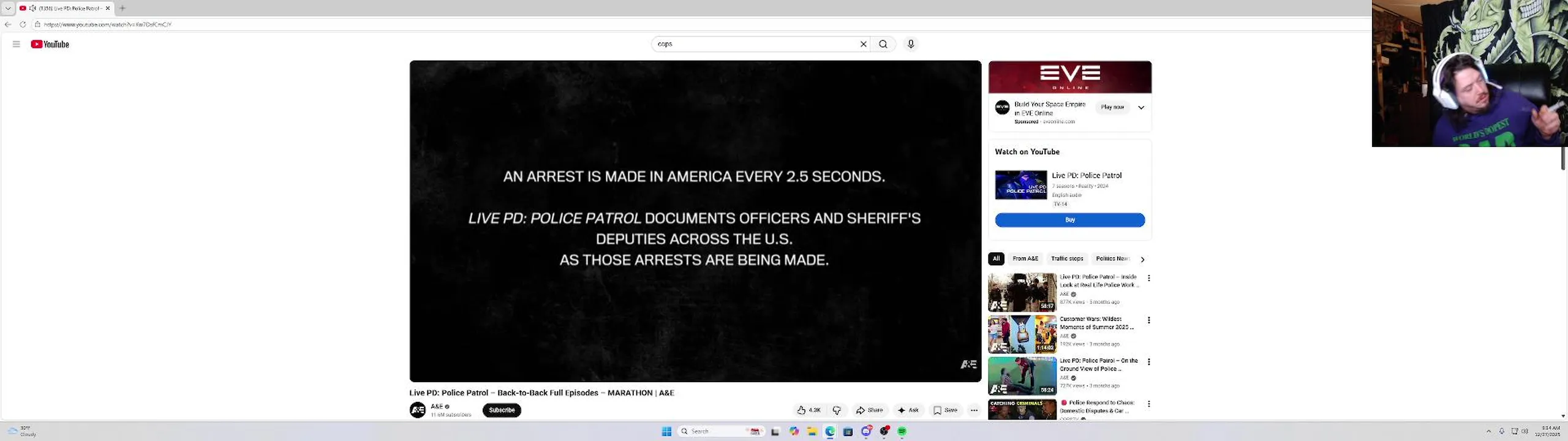Click the Windows taskbar Search box

720,431
